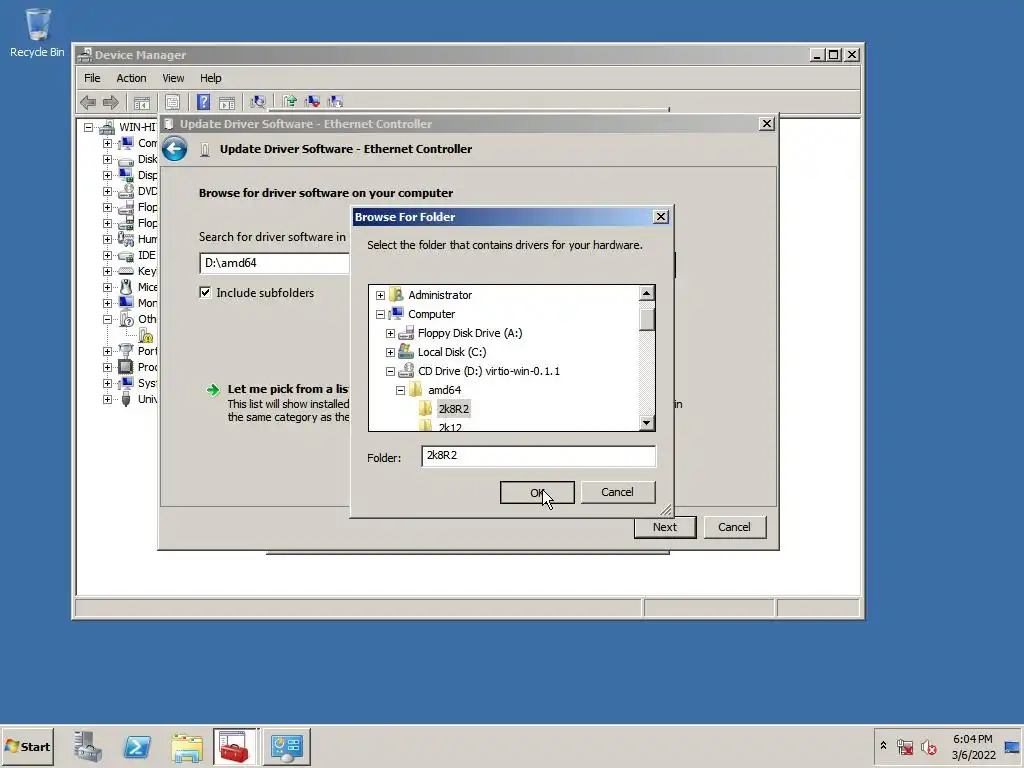
Task: Click the driver search path field D:\amd64
Action: click(274, 263)
